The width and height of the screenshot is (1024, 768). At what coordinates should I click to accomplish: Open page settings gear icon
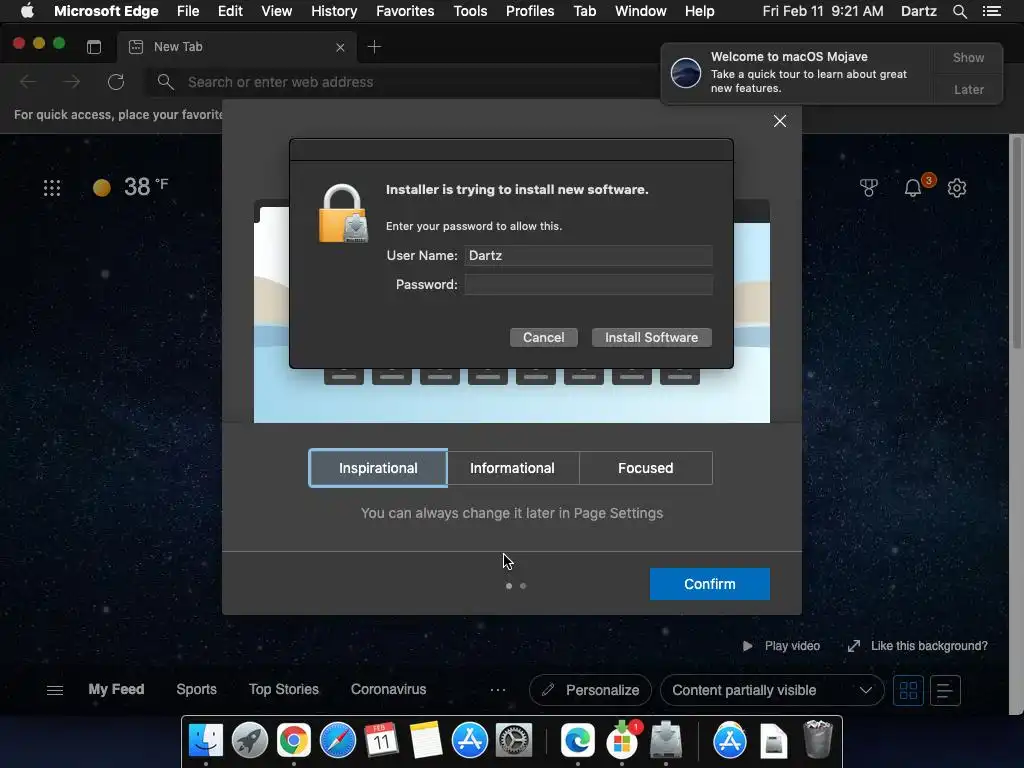(x=957, y=188)
